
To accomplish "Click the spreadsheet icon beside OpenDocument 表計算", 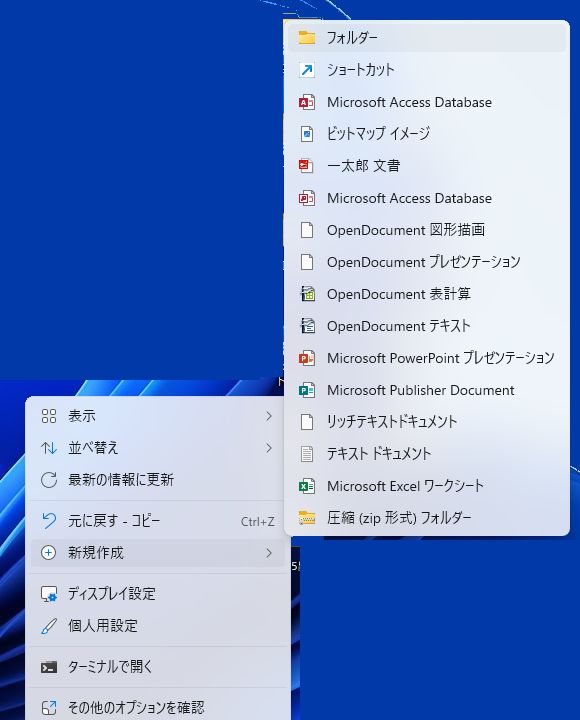I will tap(307, 294).
